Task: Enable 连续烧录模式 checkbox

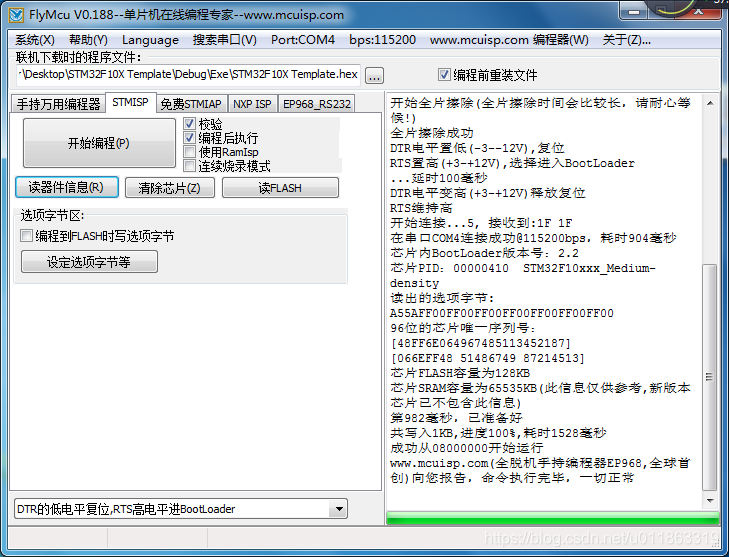Action: tap(189, 166)
